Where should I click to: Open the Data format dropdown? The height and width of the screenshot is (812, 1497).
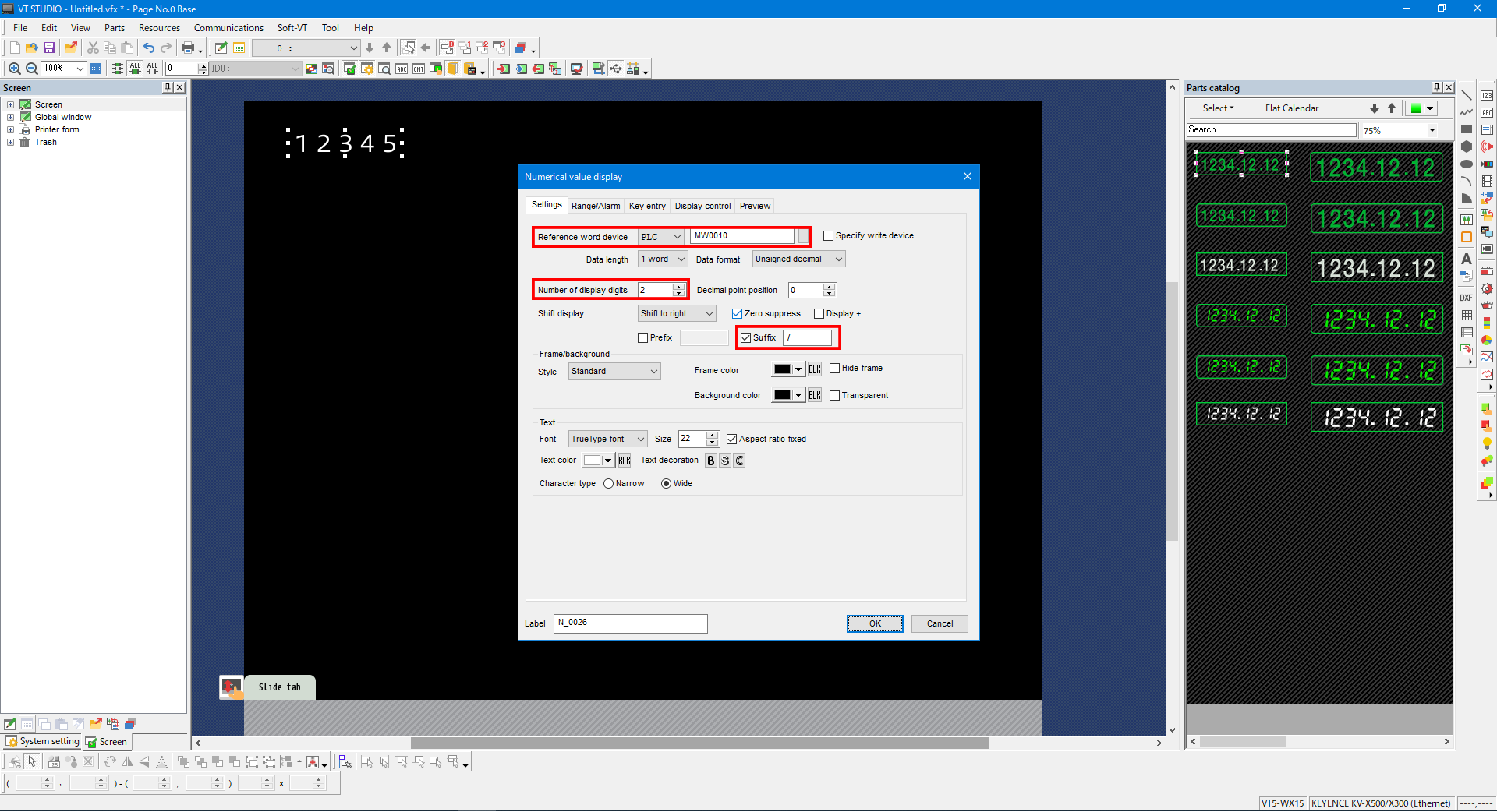798,259
